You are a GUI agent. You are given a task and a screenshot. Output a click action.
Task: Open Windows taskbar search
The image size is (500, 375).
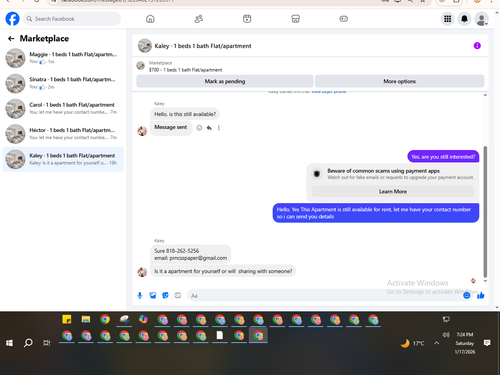point(28,343)
